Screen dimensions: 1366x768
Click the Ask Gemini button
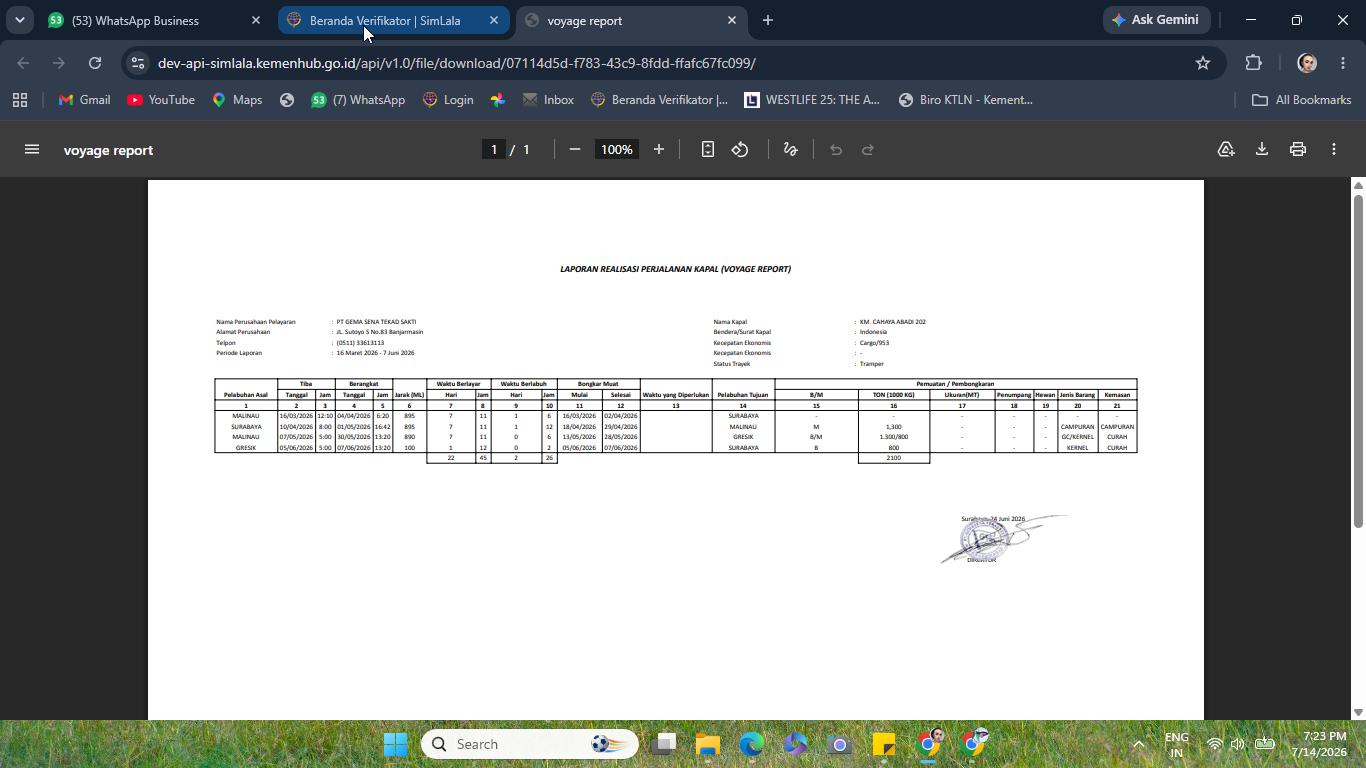point(1156,20)
